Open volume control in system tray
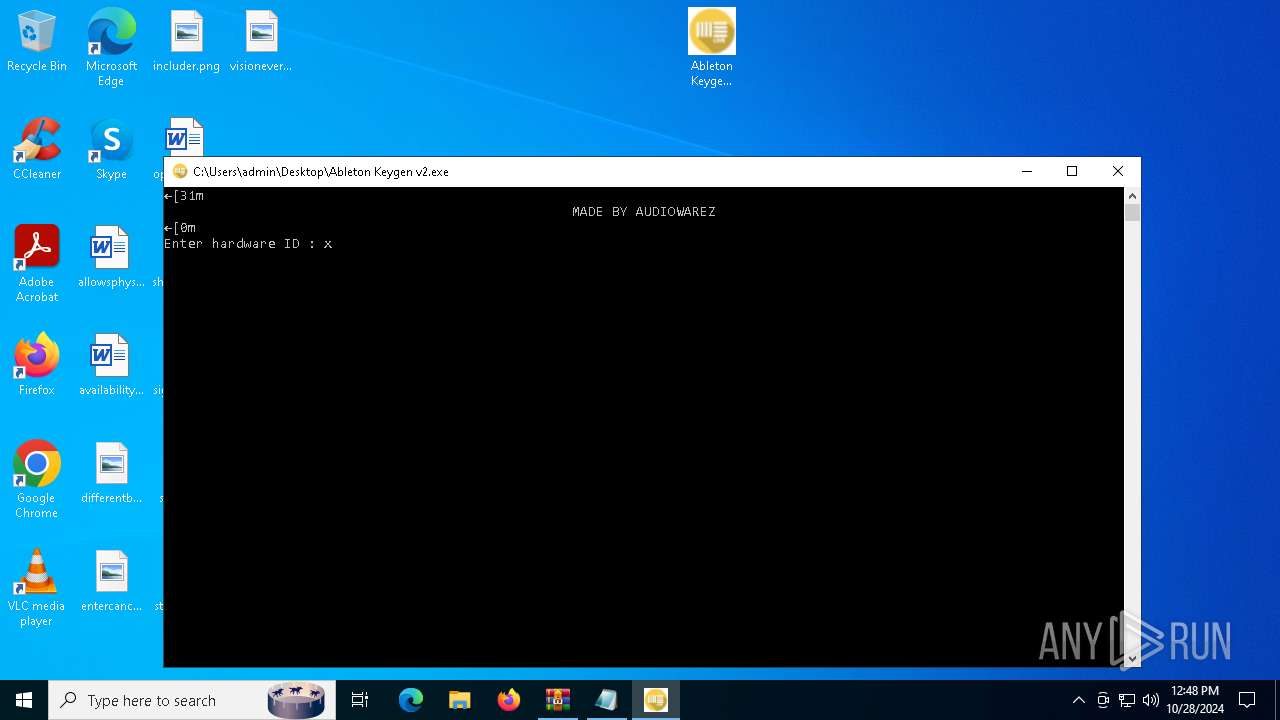Viewport: 1280px width, 720px height. [1151, 700]
